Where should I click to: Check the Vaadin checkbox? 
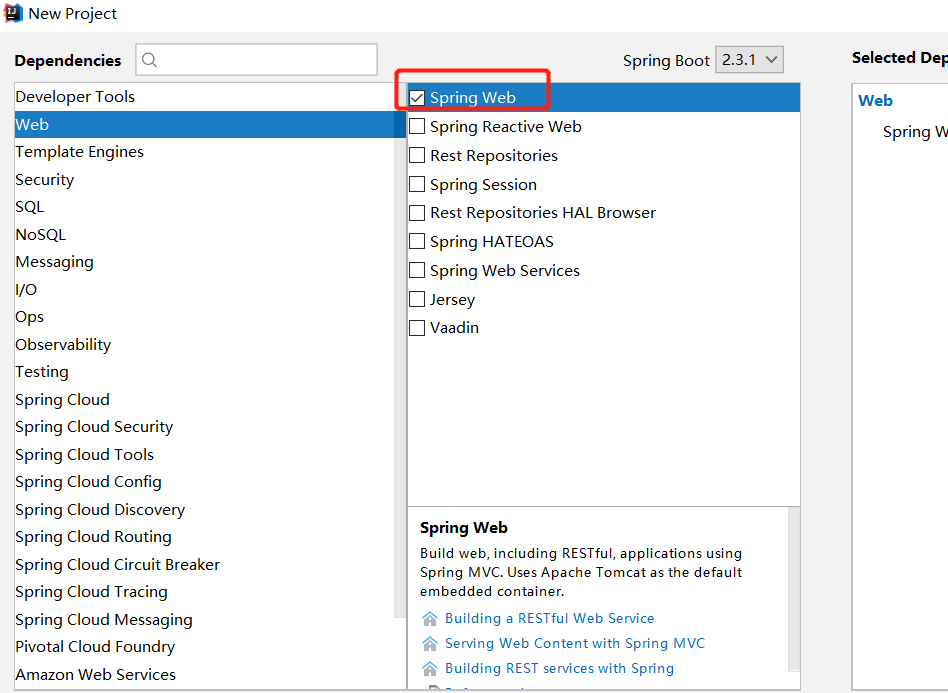pyautogui.click(x=417, y=327)
